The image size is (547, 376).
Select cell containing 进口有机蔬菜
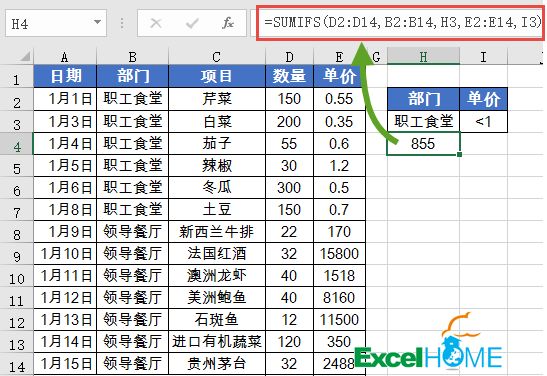(217, 341)
